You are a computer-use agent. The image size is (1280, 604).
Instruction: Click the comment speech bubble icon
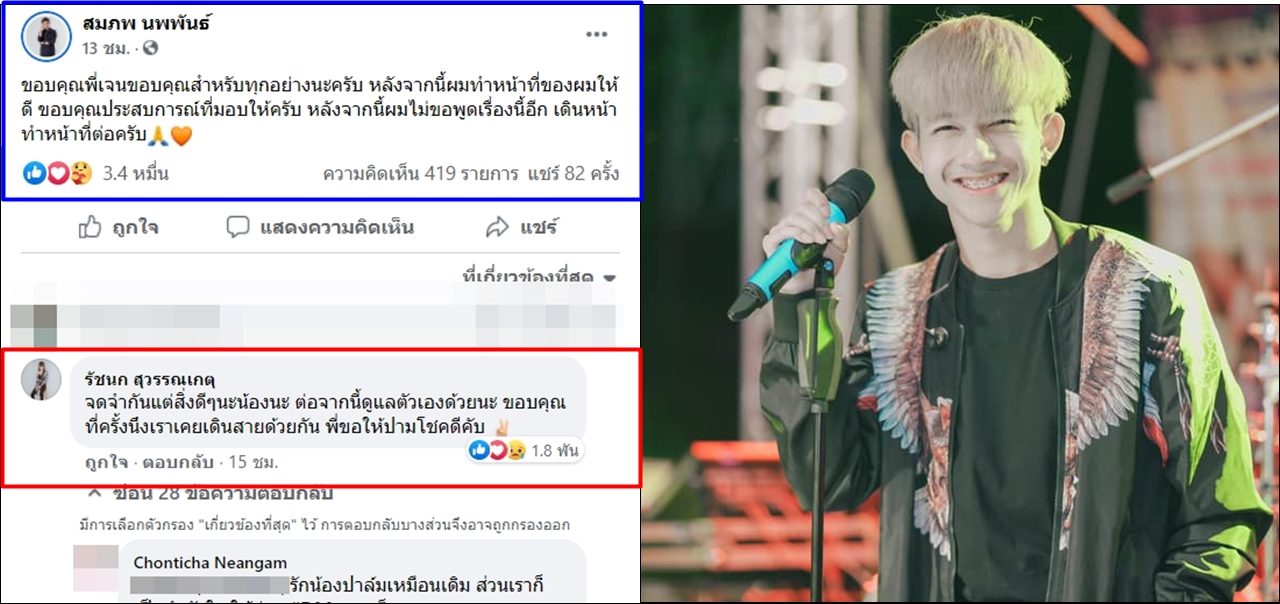[x=237, y=227]
